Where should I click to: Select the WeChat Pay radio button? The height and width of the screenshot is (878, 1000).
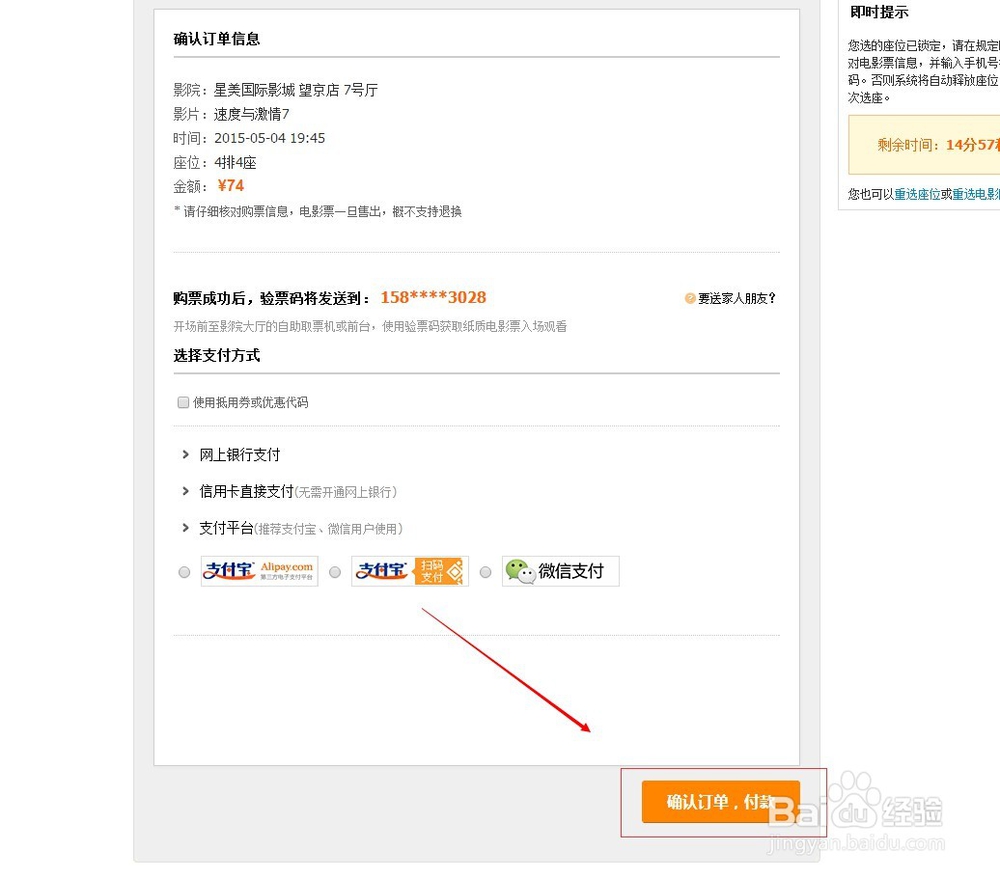[x=485, y=572]
